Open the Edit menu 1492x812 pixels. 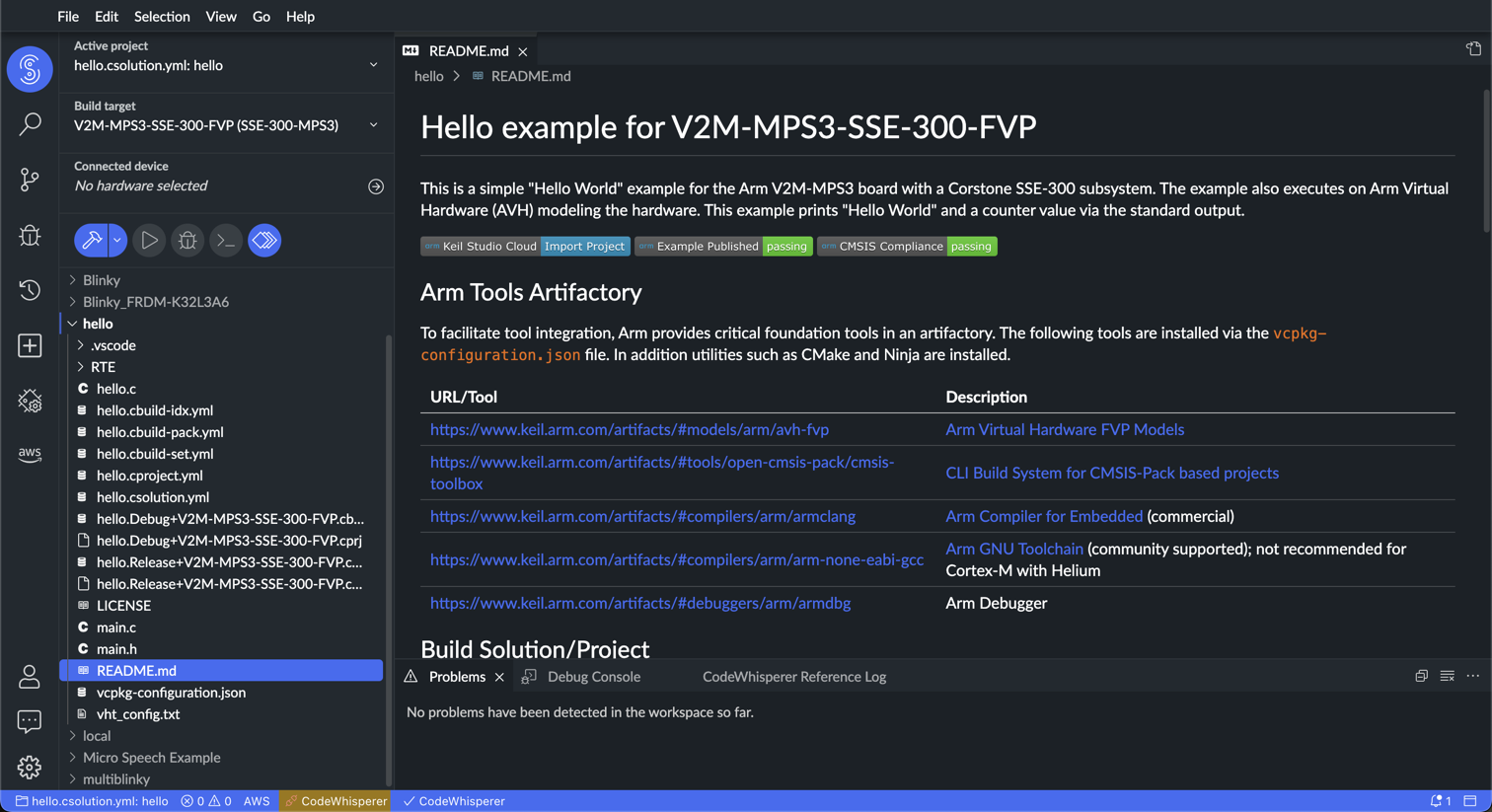(107, 17)
